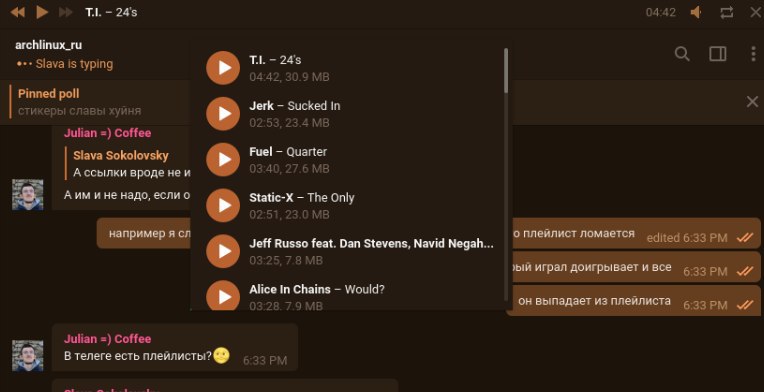This screenshot has width=764, height=392.
Task: Play Alice In Chains – Would? track
Action: coord(223,296)
